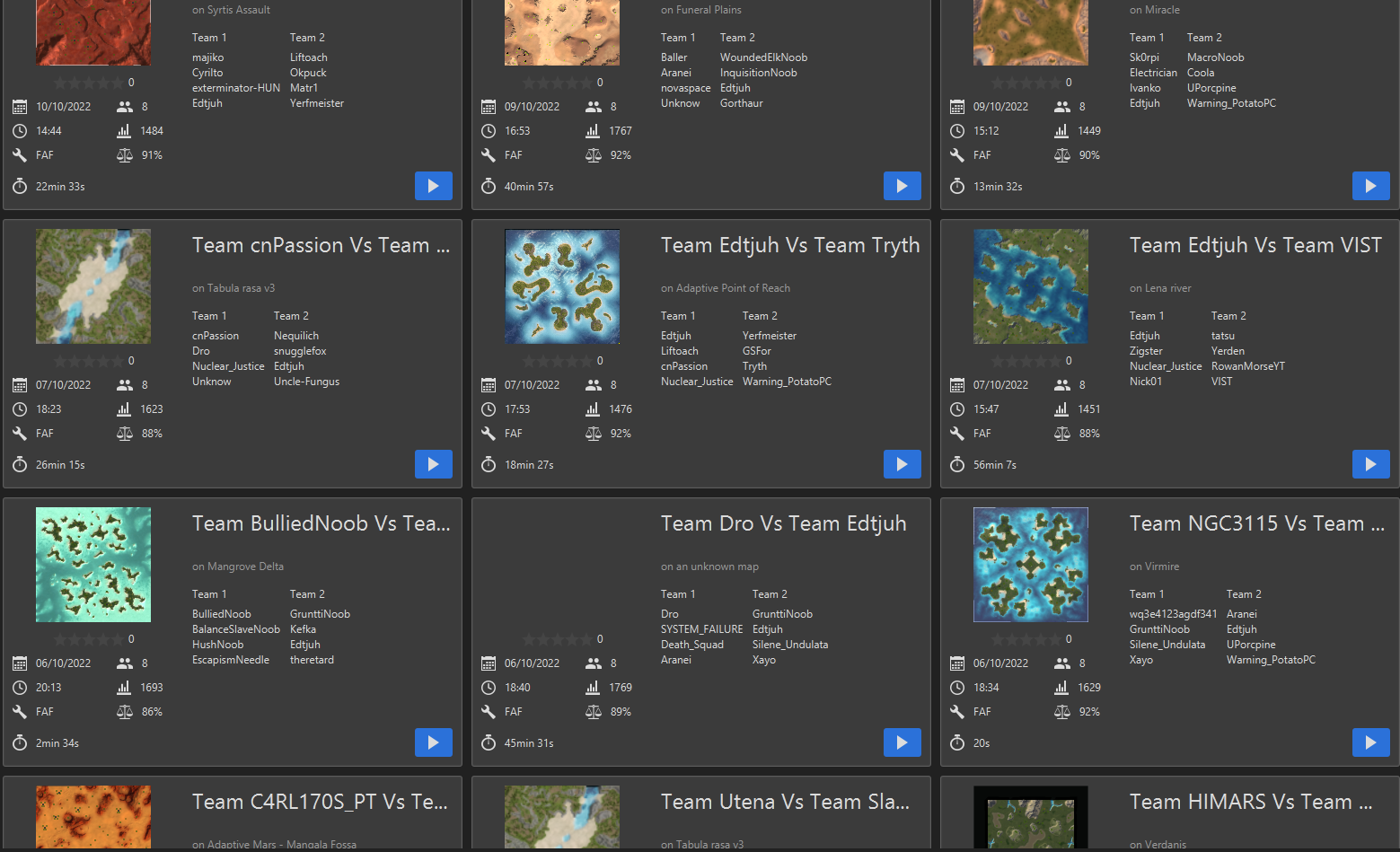Click the 'on an unknown map' label
The height and width of the screenshot is (852, 1400).
(709, 567)
